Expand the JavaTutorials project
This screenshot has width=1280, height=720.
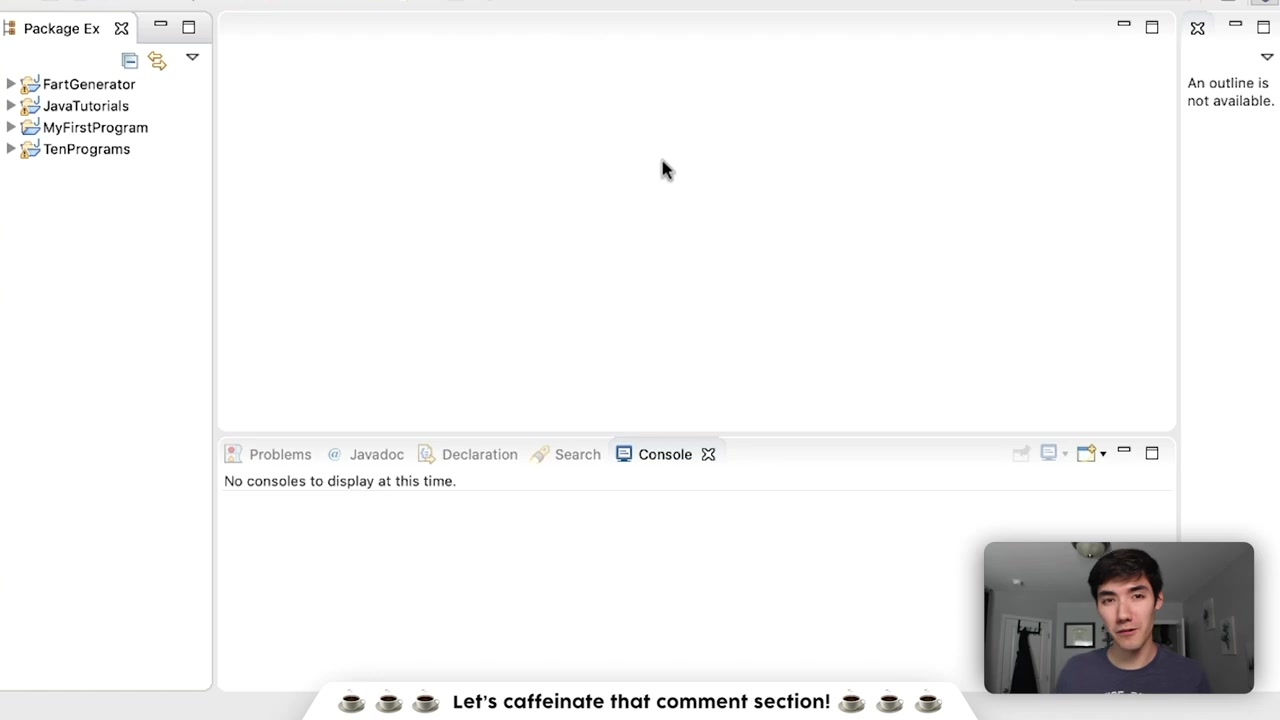[x=10, y=106]
